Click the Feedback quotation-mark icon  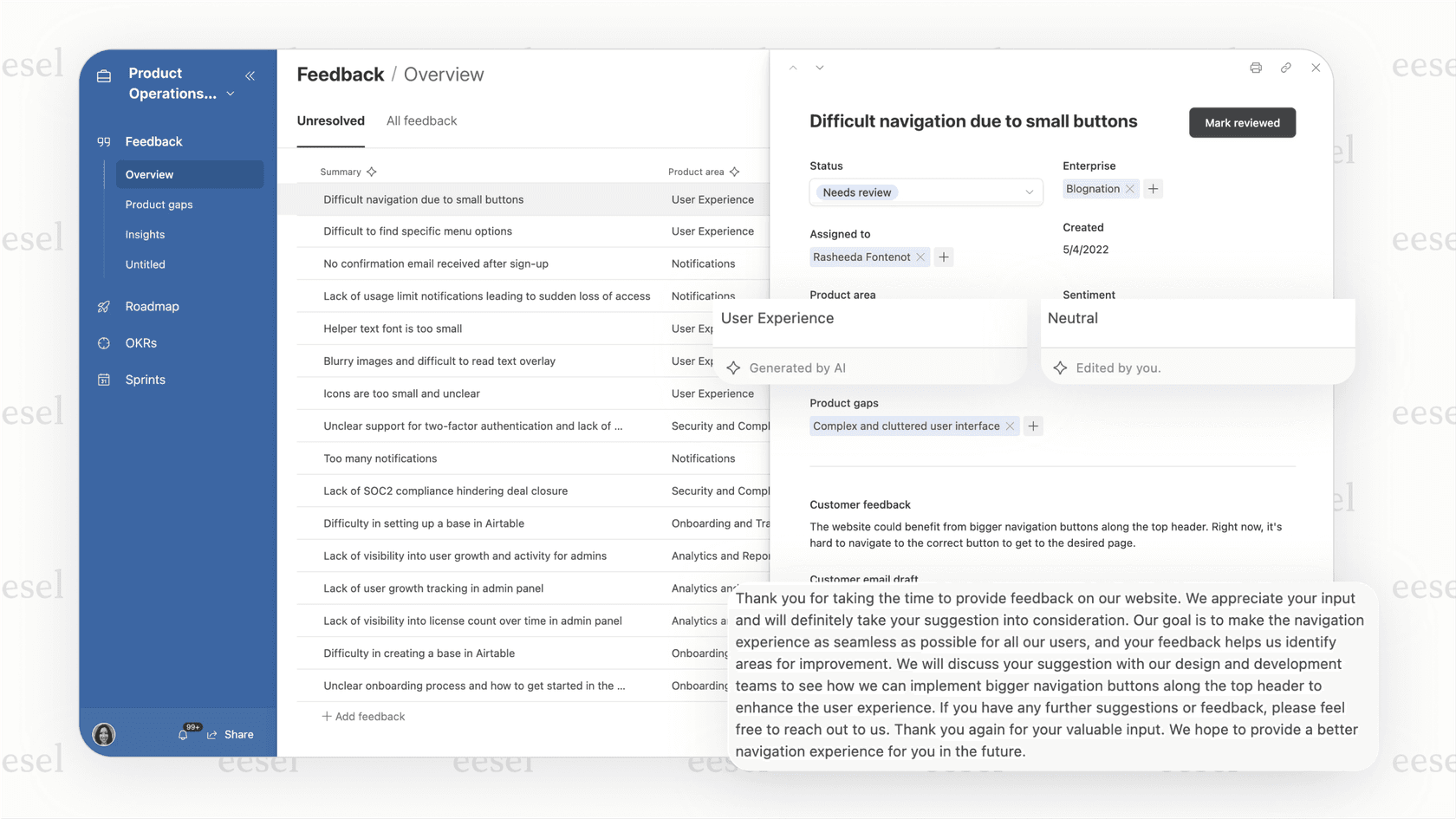[x=104, y=140]
